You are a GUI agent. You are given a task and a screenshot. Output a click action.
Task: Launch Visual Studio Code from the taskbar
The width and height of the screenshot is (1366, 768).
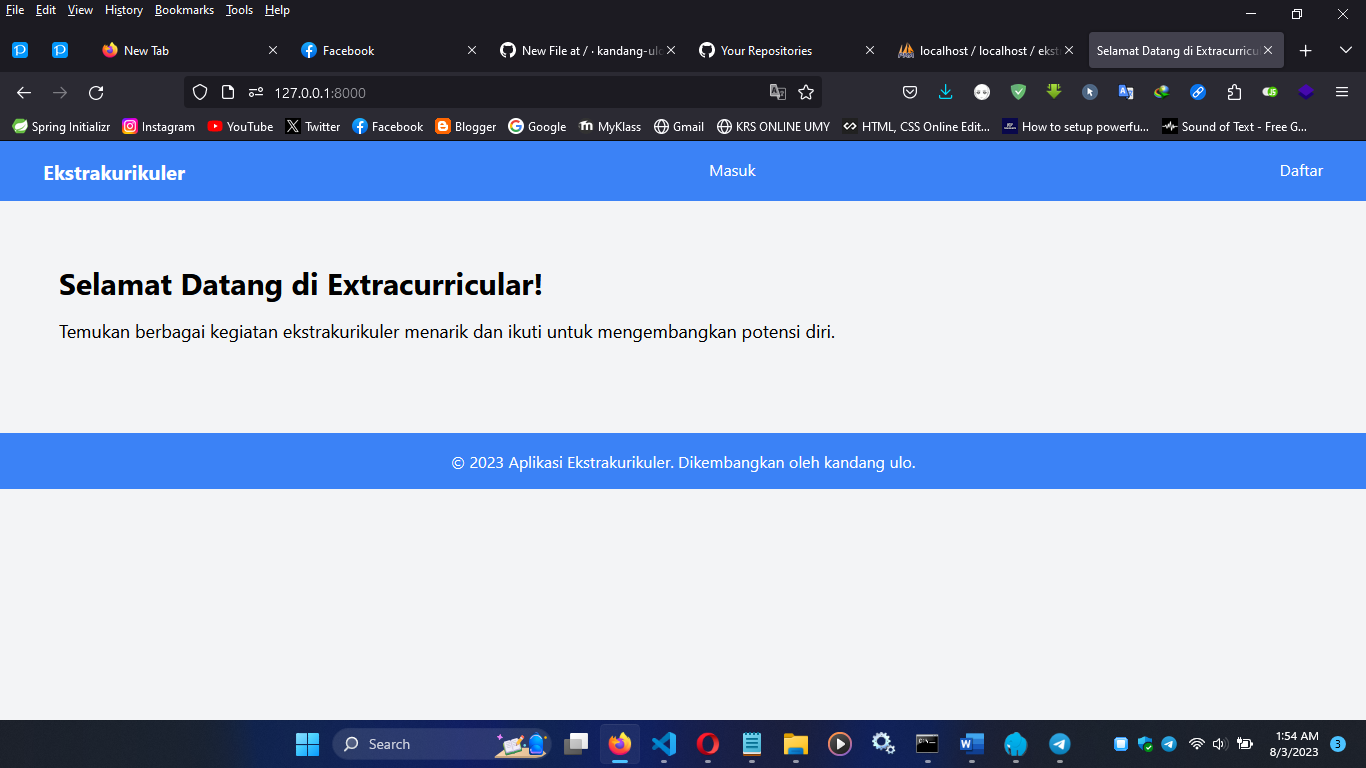tap(663, 743)
